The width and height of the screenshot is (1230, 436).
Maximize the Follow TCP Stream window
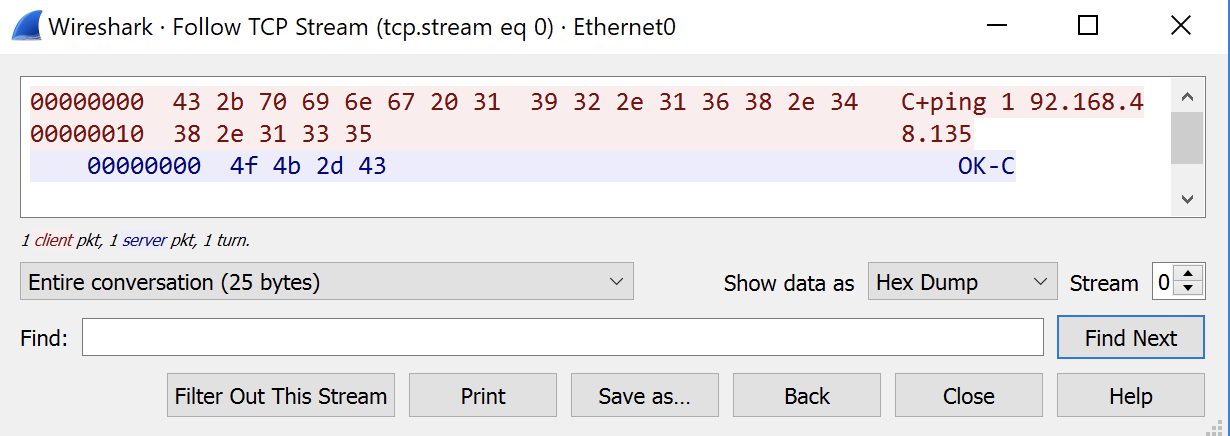(x=1088, y=26)
